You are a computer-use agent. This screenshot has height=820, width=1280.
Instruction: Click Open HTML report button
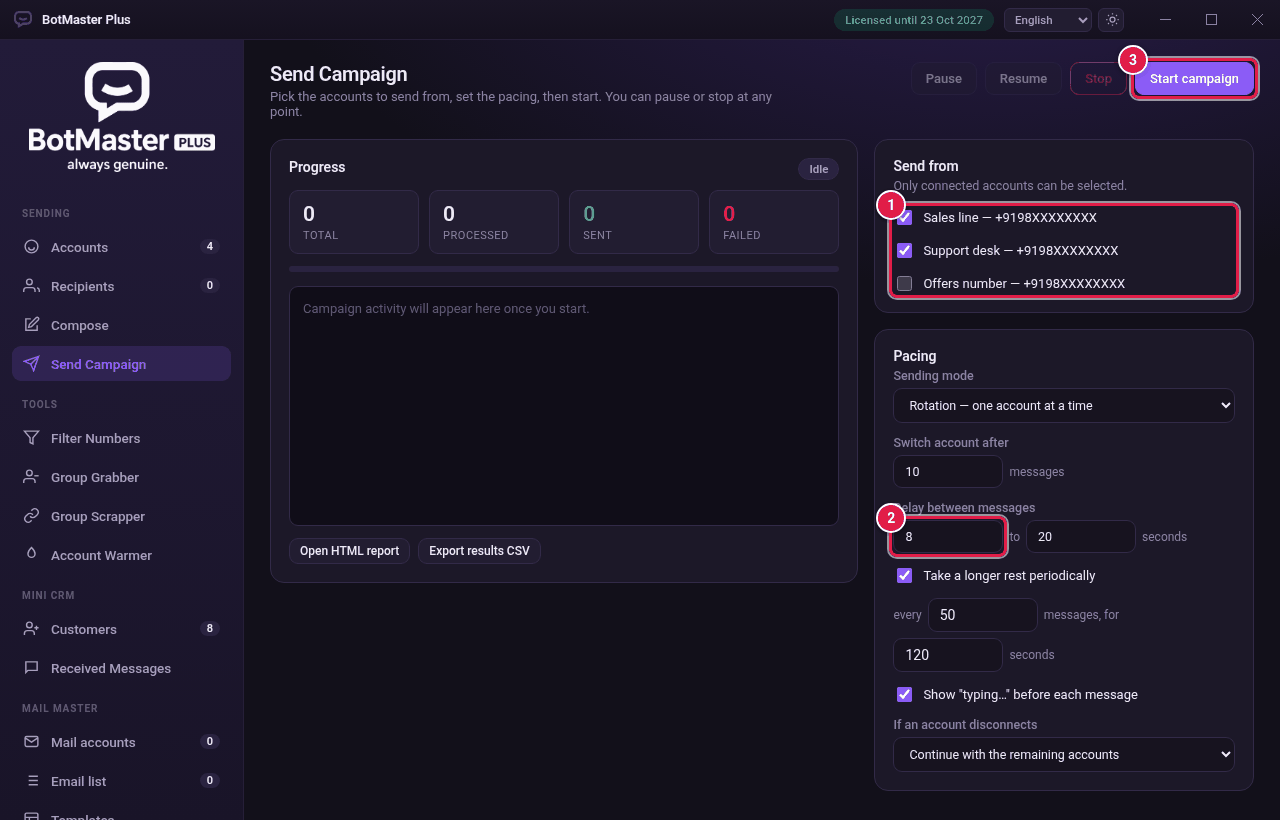coord(349,551)
